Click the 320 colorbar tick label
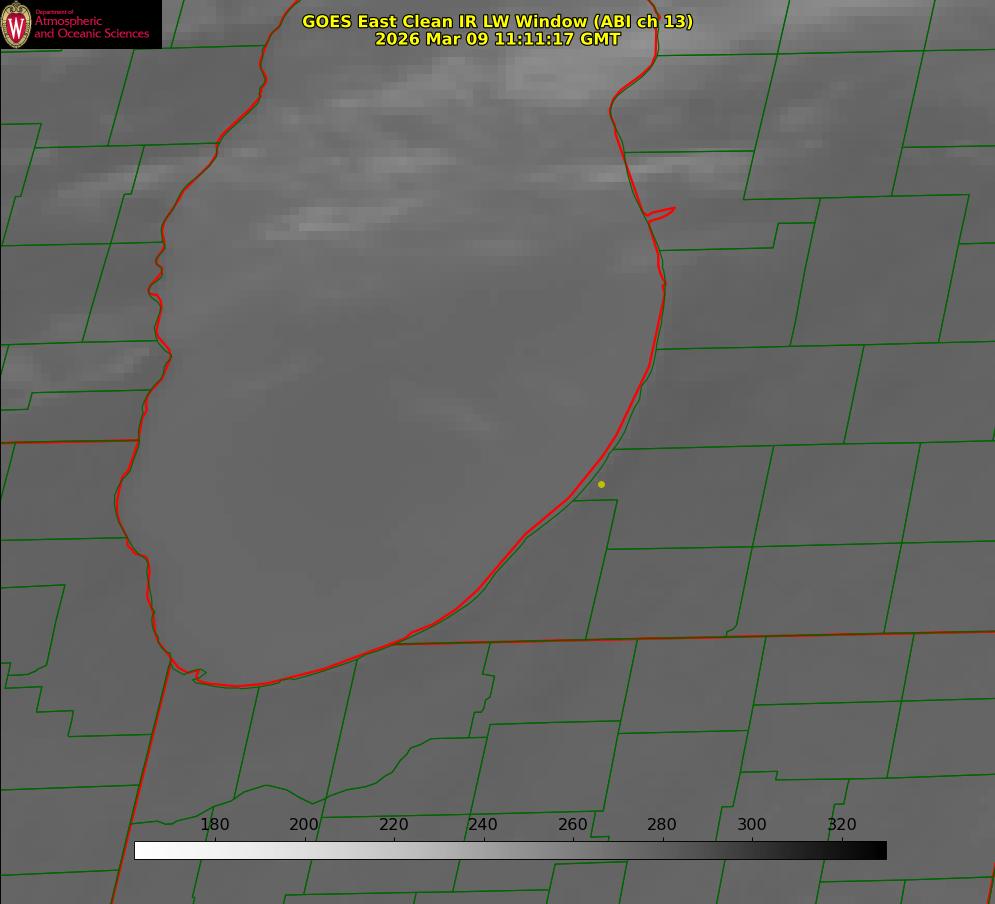The width and height of the screenshot is (995, 904). point(842,825)
